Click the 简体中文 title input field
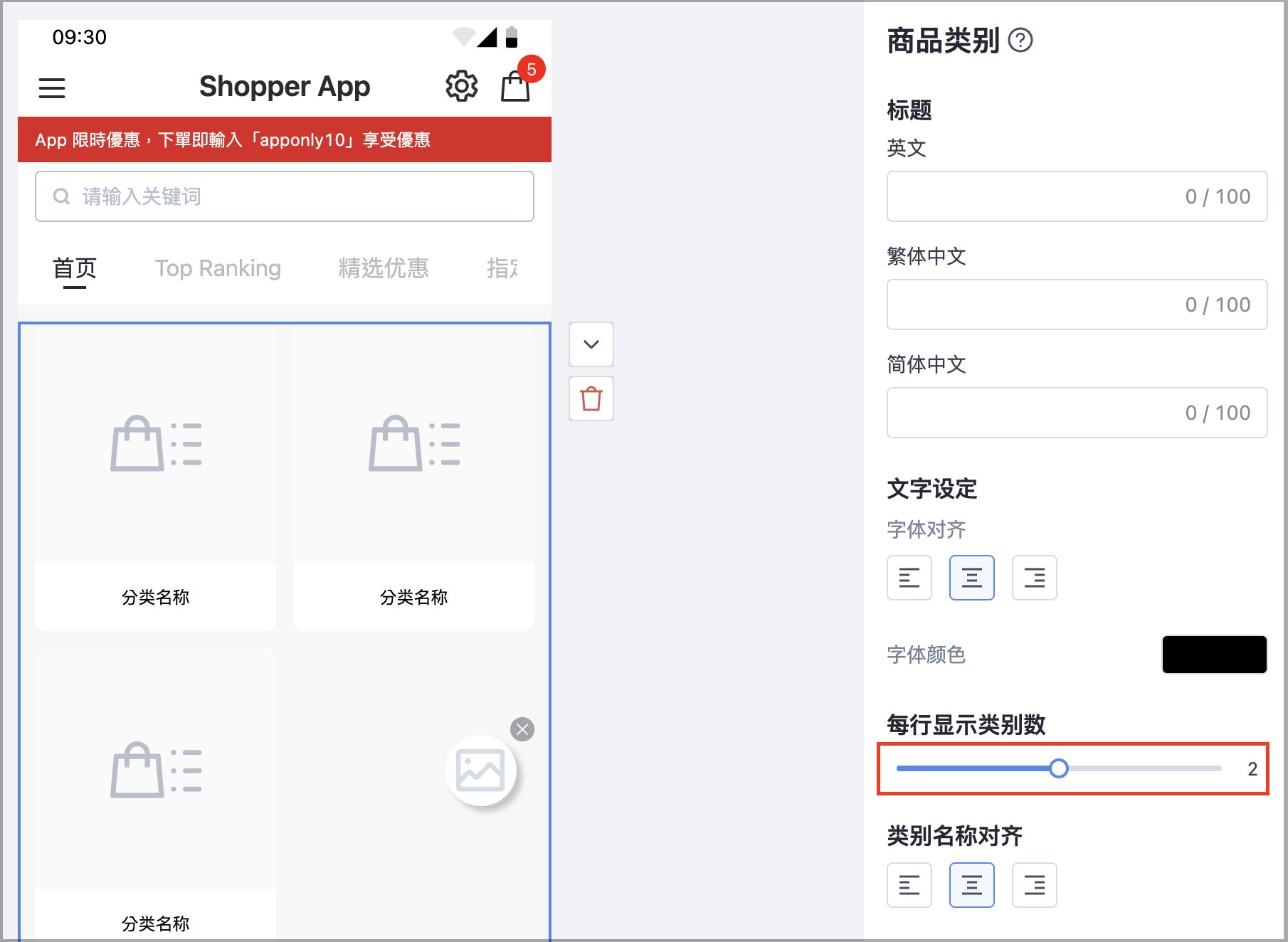The image size is (1288, 942). [x=1077, y=413]
